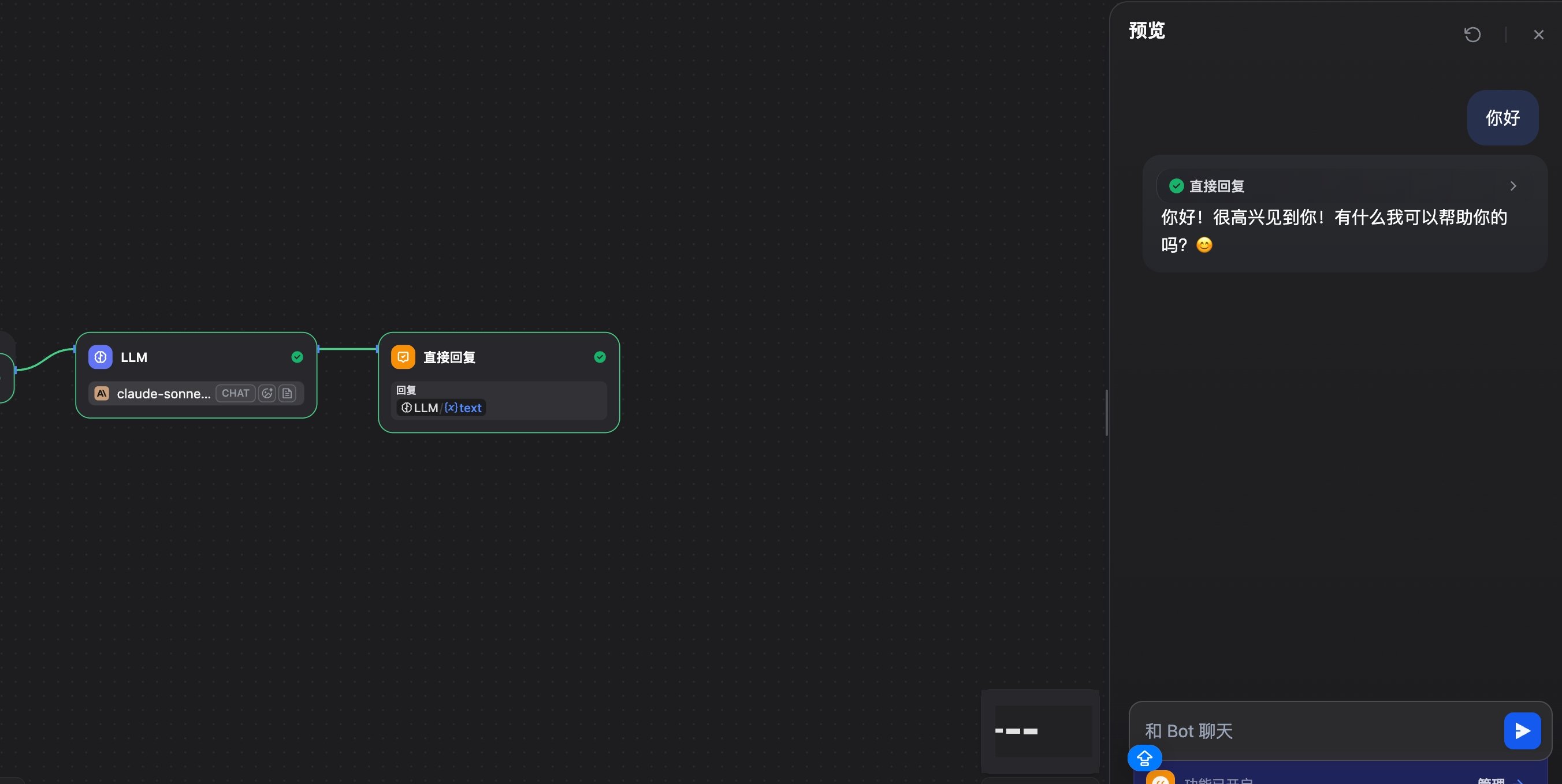Click the 管理 link at bottom
The width and height of the screenshot is (1562, 784).
(1491, 781)
